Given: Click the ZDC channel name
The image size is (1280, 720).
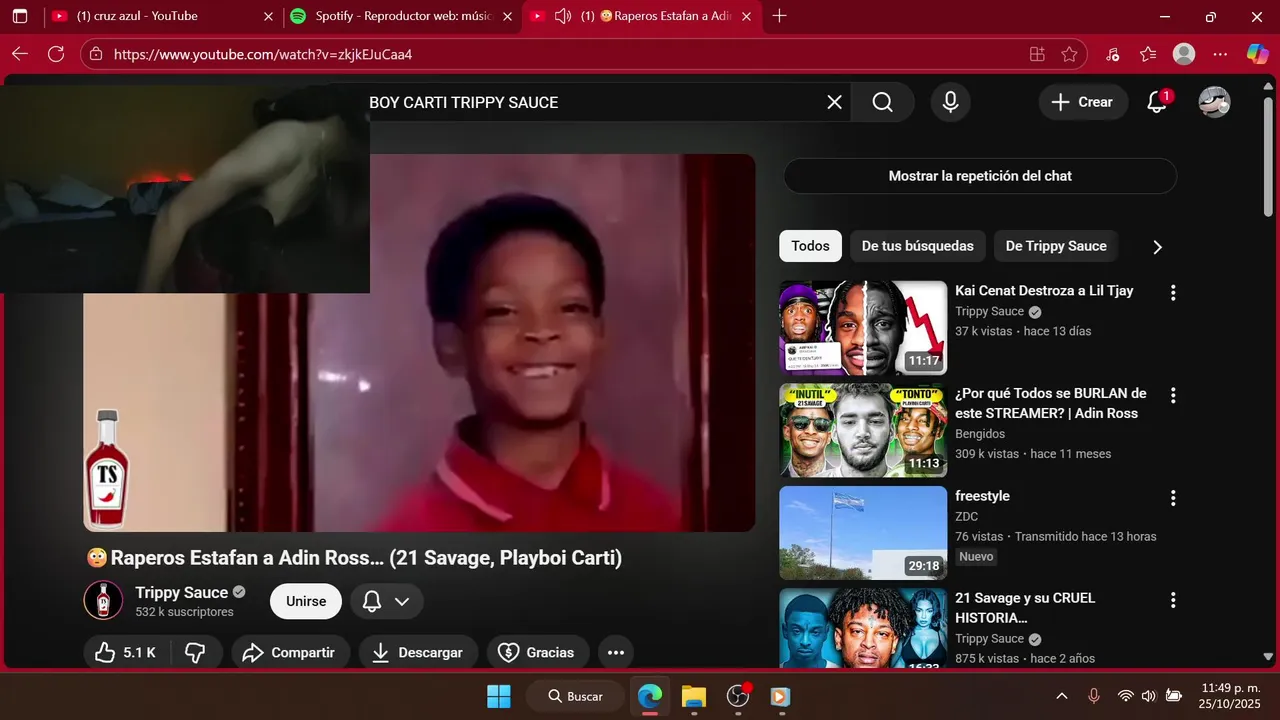Looking at the screenshot, I should (967, 516).
